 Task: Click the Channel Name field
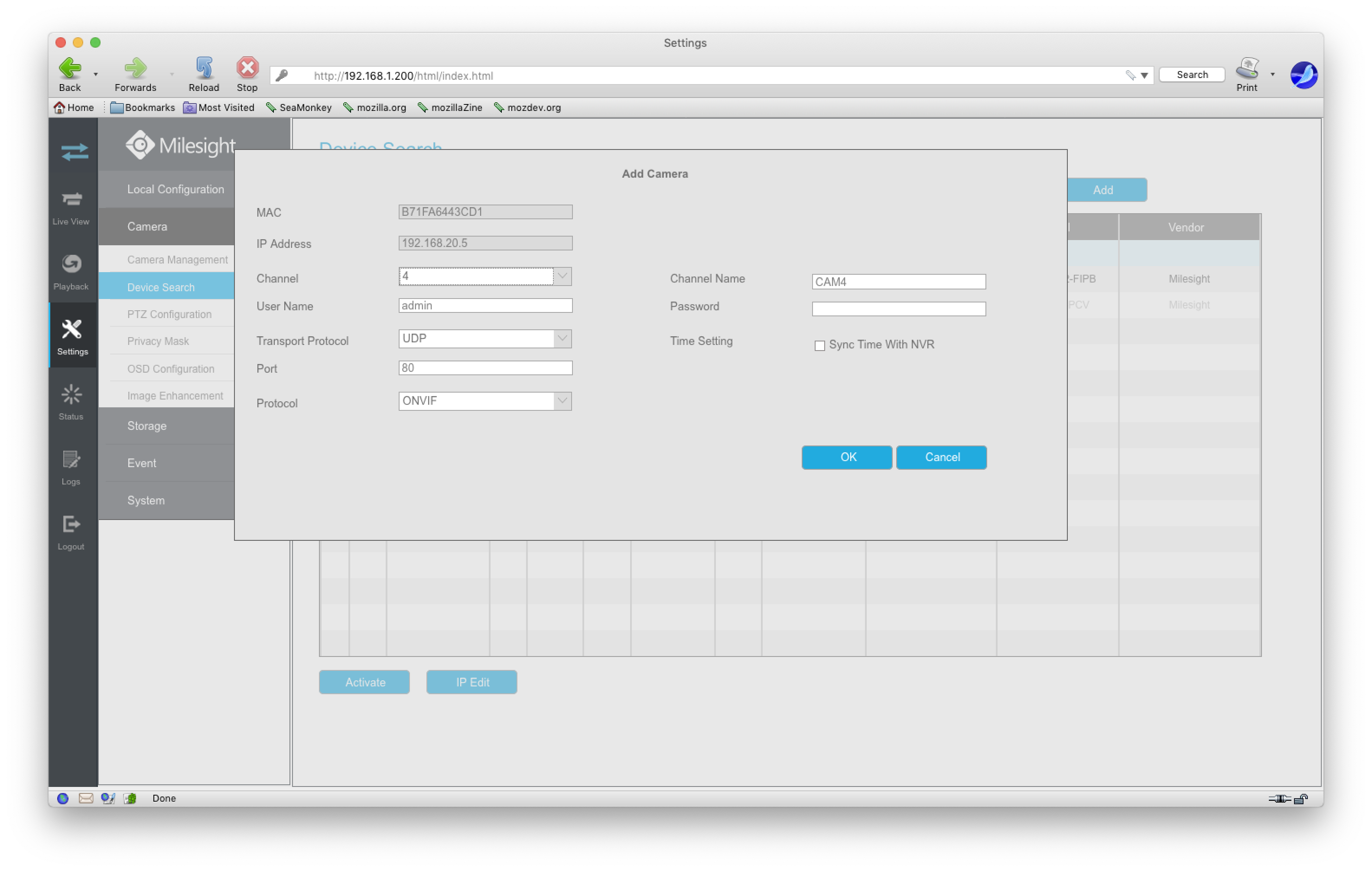point(898,281)
